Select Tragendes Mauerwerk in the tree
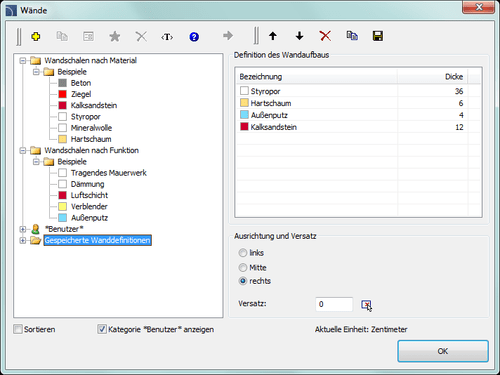The image size is (500, 375). 109,173
